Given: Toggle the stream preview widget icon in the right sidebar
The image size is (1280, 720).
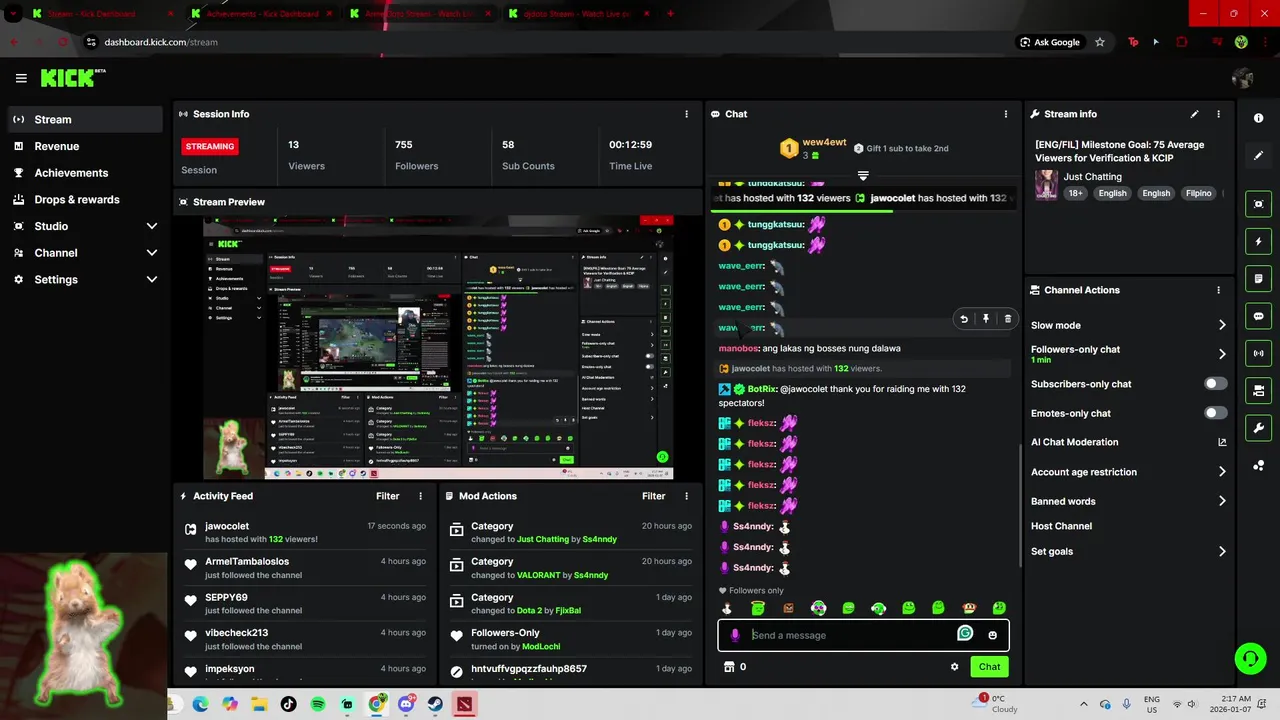Looking at the screenshot, I should point(1258,204).
